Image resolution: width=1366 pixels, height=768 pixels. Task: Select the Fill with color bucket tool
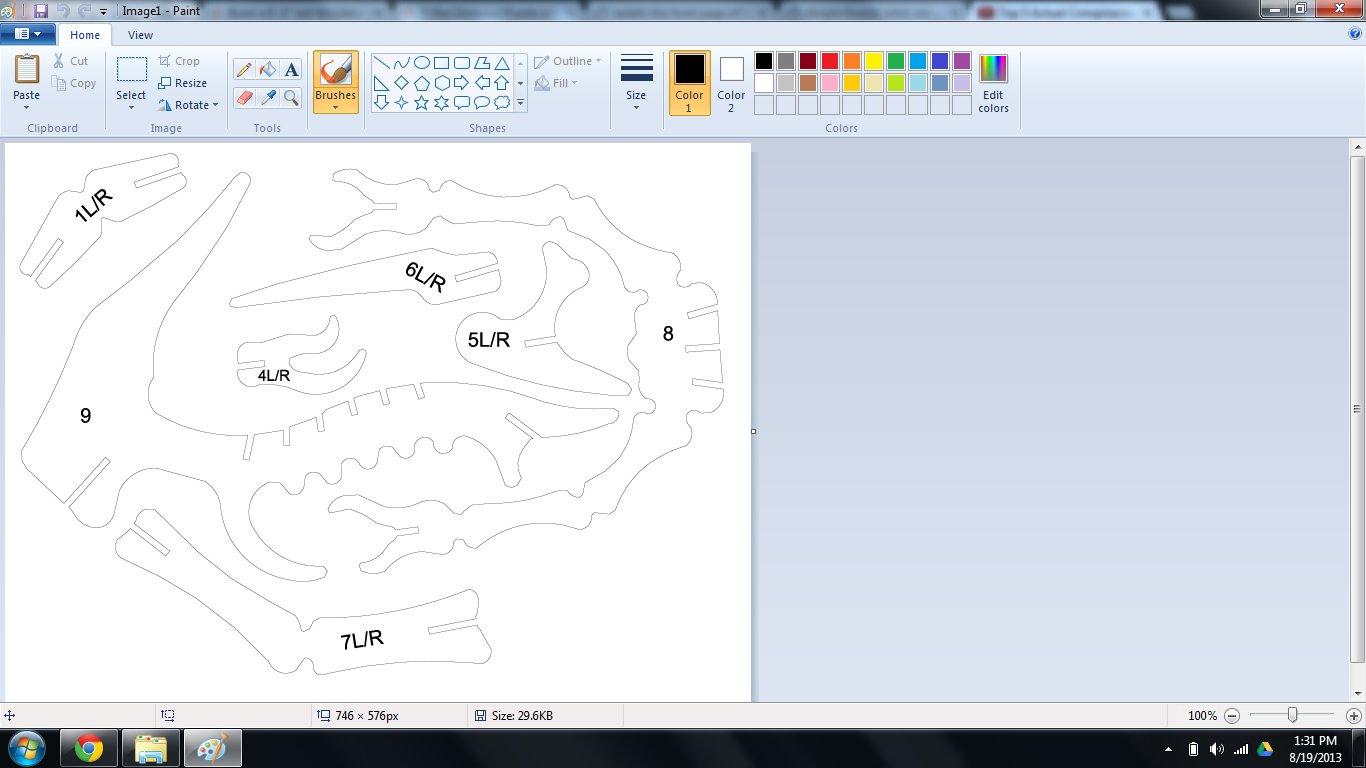click(x=267, y=69)
